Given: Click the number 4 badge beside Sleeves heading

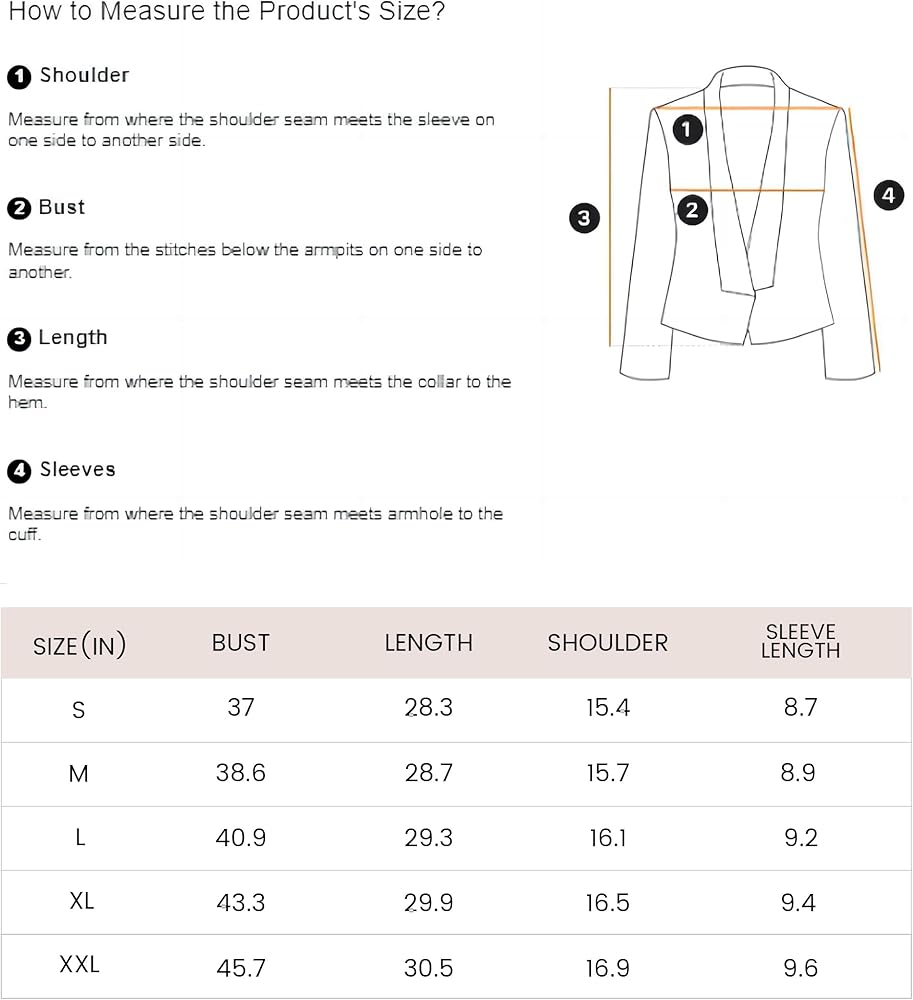Looking at the screenshot, I should click(19, 472).
